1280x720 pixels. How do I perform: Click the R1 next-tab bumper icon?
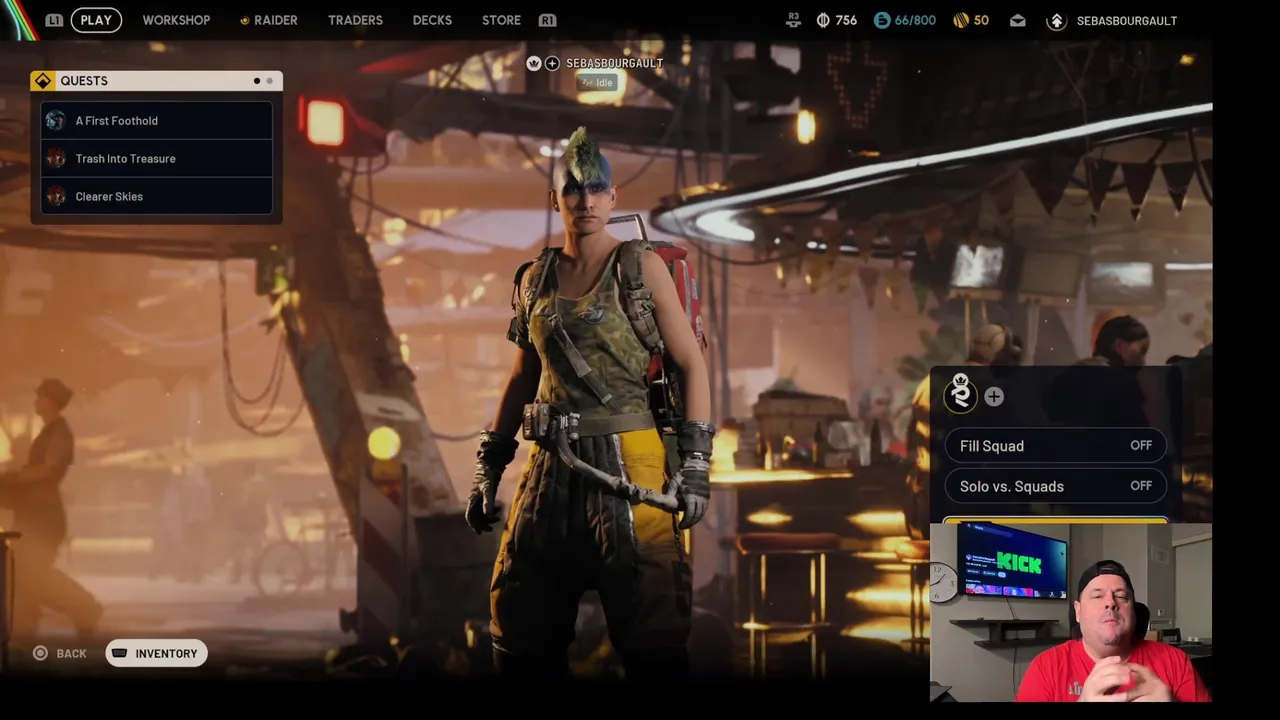pyautogui.click(x=547, y=20)
